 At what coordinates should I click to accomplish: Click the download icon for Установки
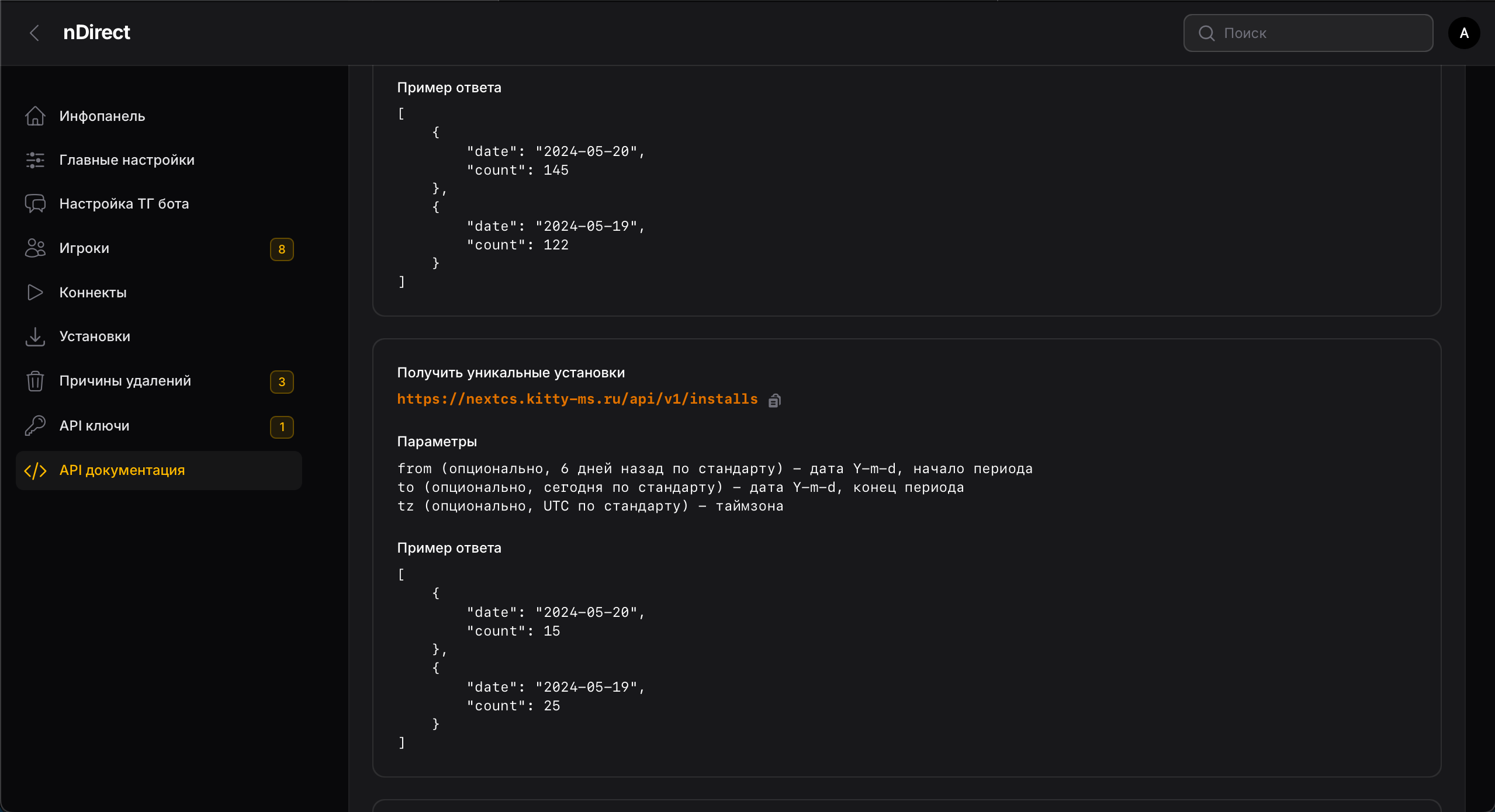click(35, 336)
